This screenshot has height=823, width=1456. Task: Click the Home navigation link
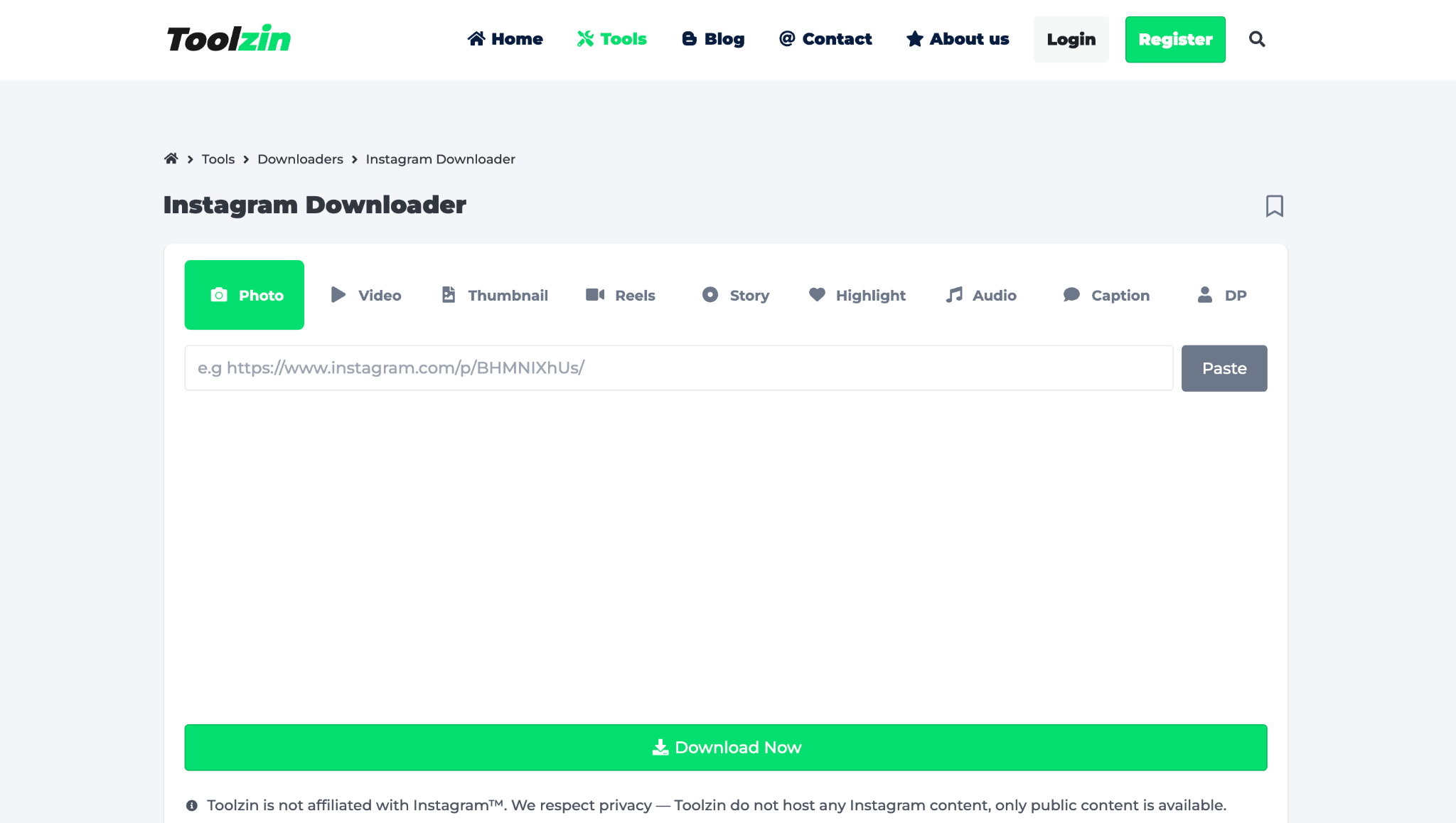tap(505, 39)
